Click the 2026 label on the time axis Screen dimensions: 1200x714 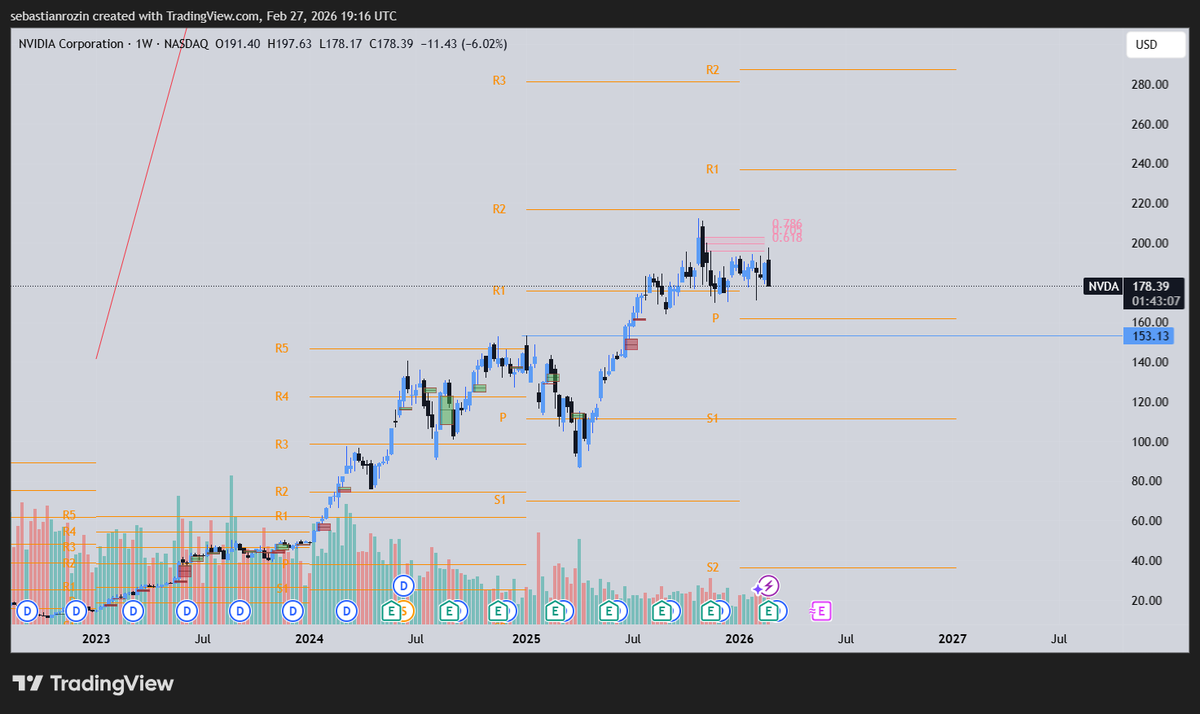tap(739, 638)
